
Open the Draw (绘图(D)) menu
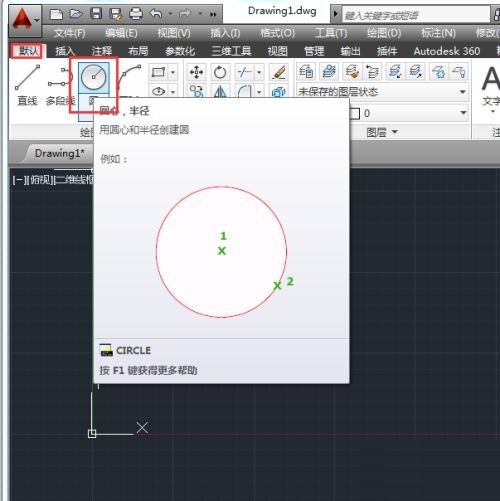click(384, 33)
